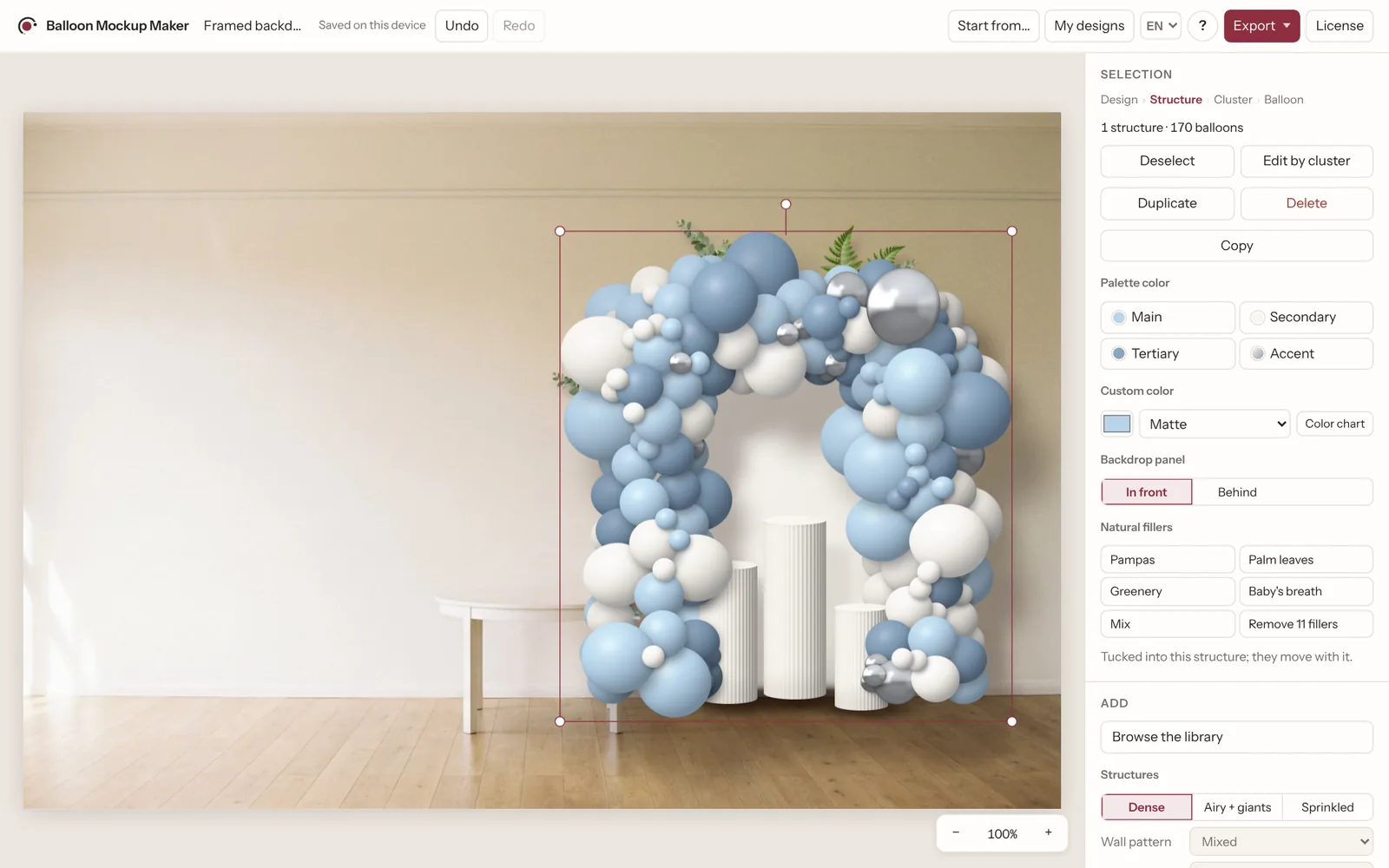
Task: Click the top-right selection handle of the arch
Action: 1011,231
